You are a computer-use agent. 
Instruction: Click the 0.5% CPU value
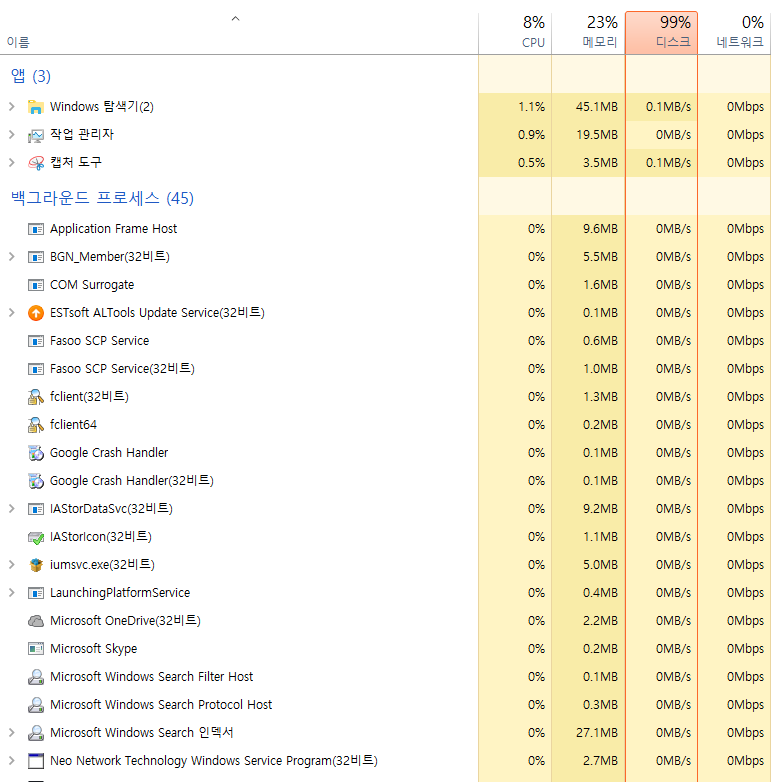(x=531, y=163)
